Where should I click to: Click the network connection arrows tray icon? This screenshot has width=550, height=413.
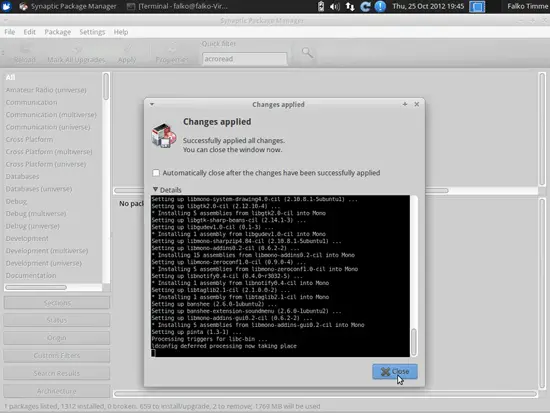(350, 6)
